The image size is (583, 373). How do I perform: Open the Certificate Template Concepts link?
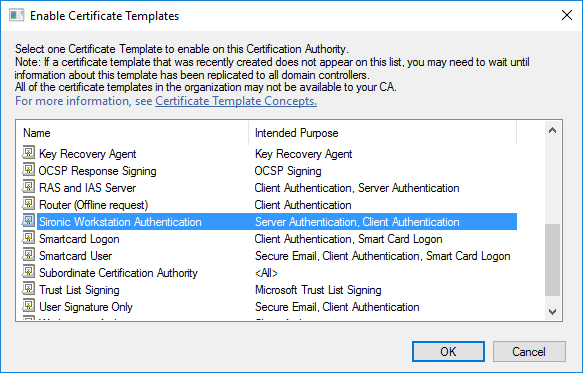236,101
